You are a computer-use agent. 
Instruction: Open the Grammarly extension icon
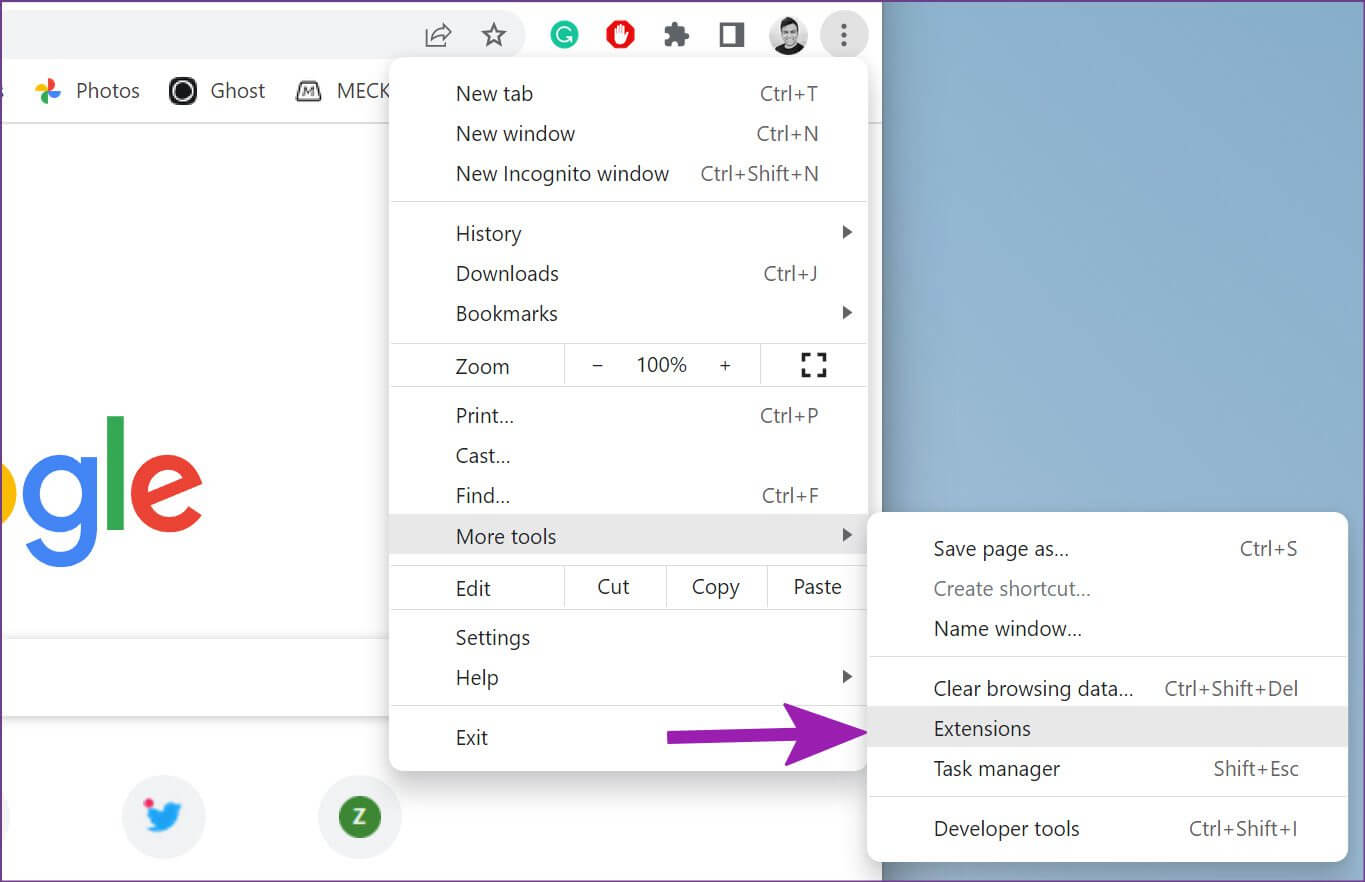(x=565, y=36)
